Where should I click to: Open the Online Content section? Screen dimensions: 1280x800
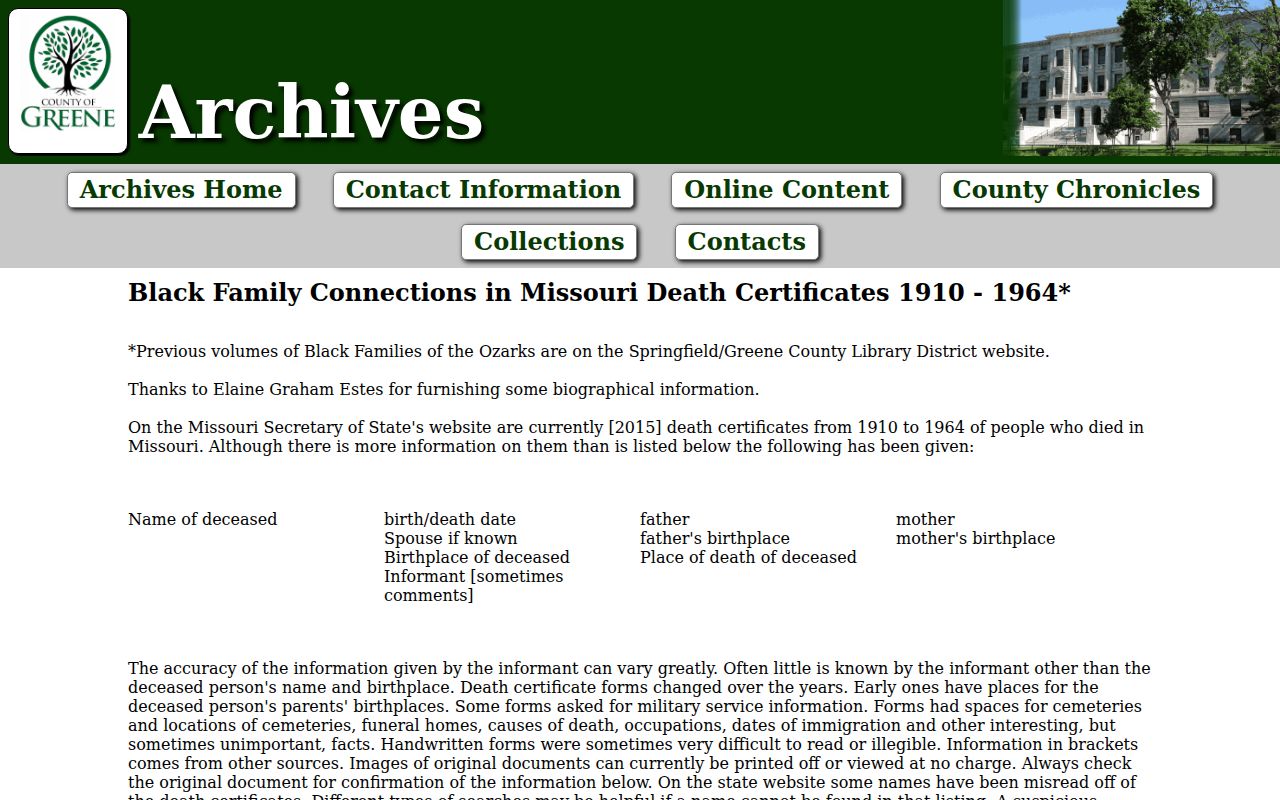[x=786, y=190]
